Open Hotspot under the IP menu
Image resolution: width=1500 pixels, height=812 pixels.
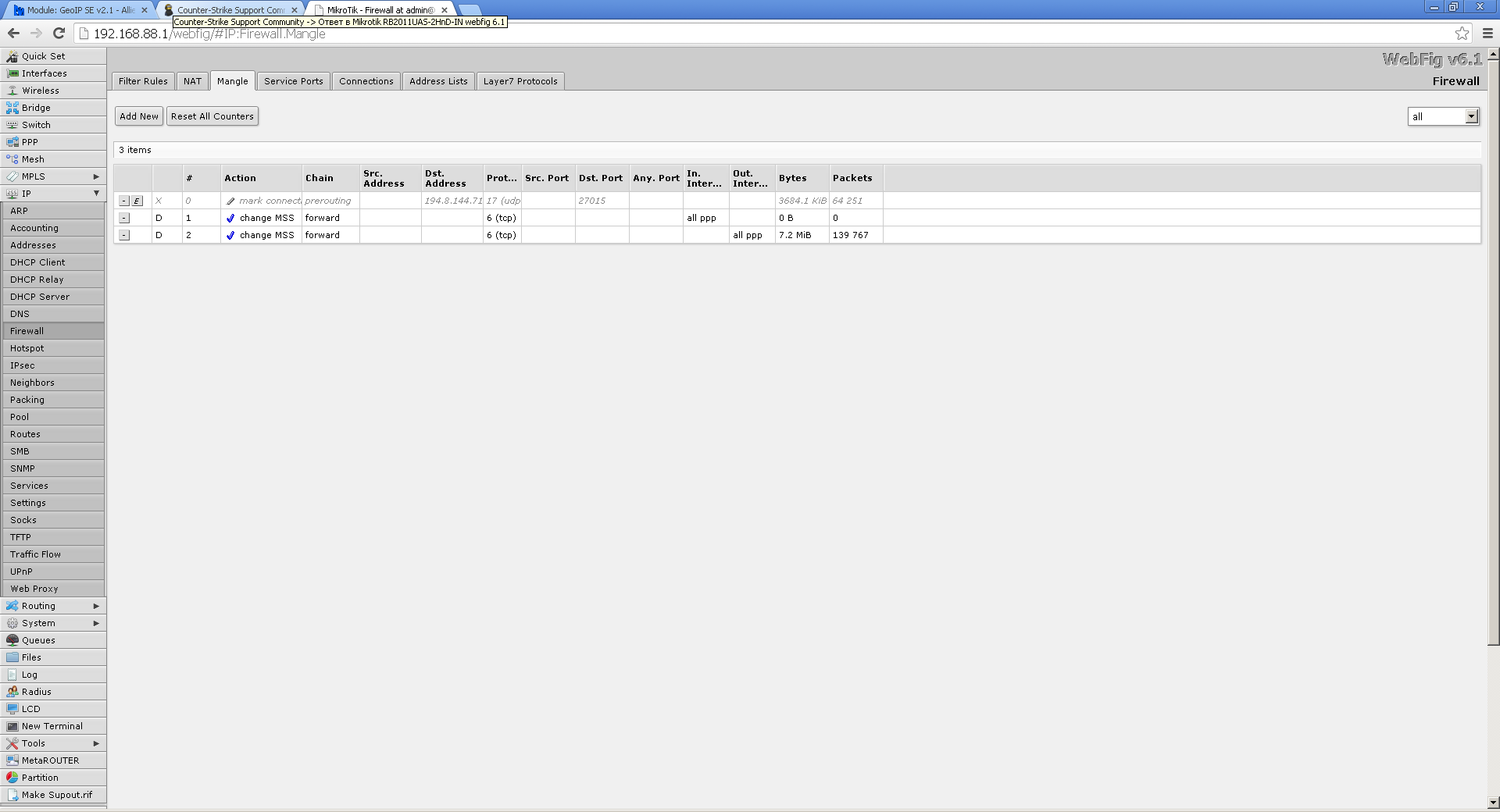pyautogui.click(x=53, y=348)
